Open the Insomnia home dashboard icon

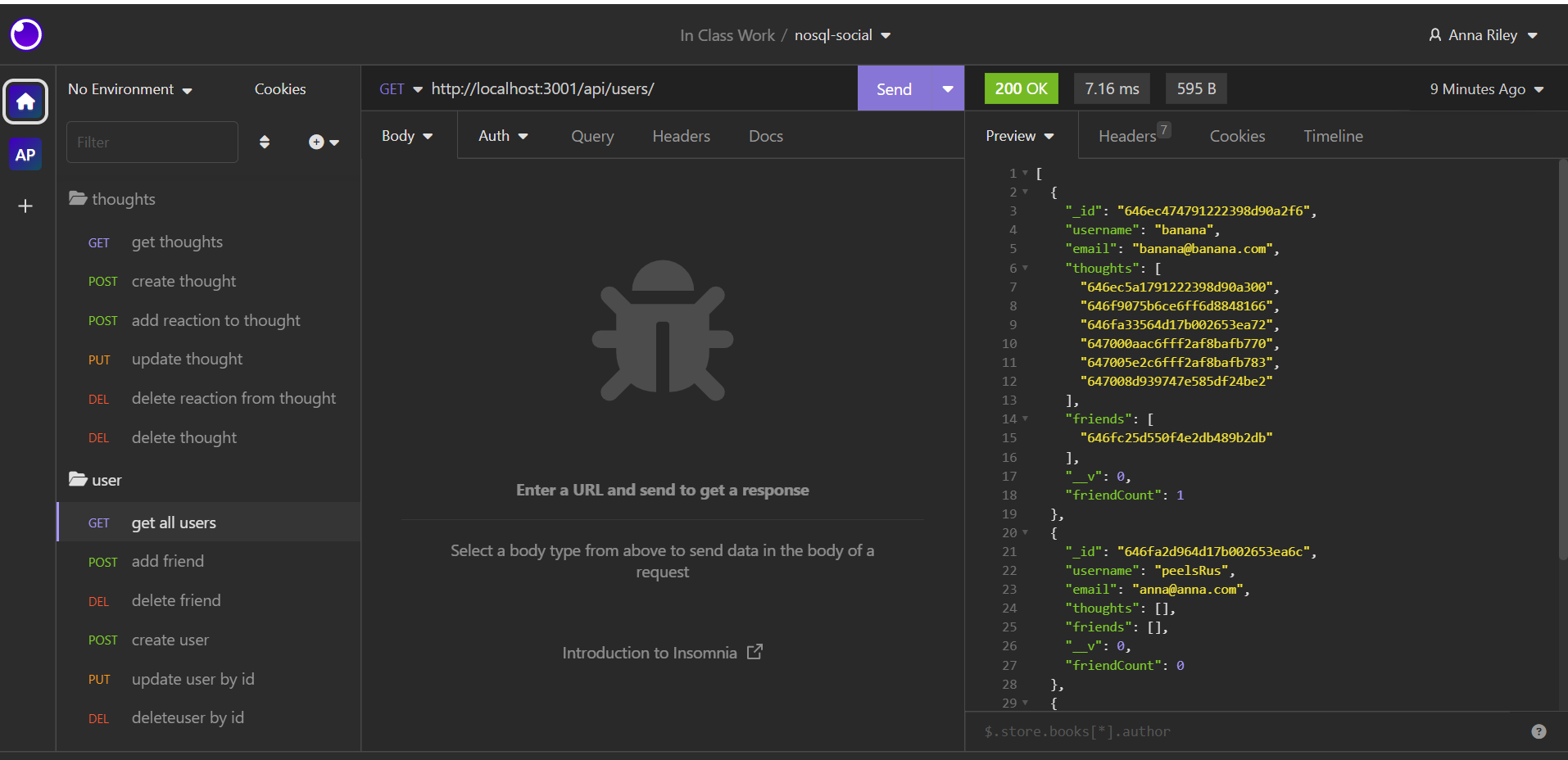click(25, 102)
